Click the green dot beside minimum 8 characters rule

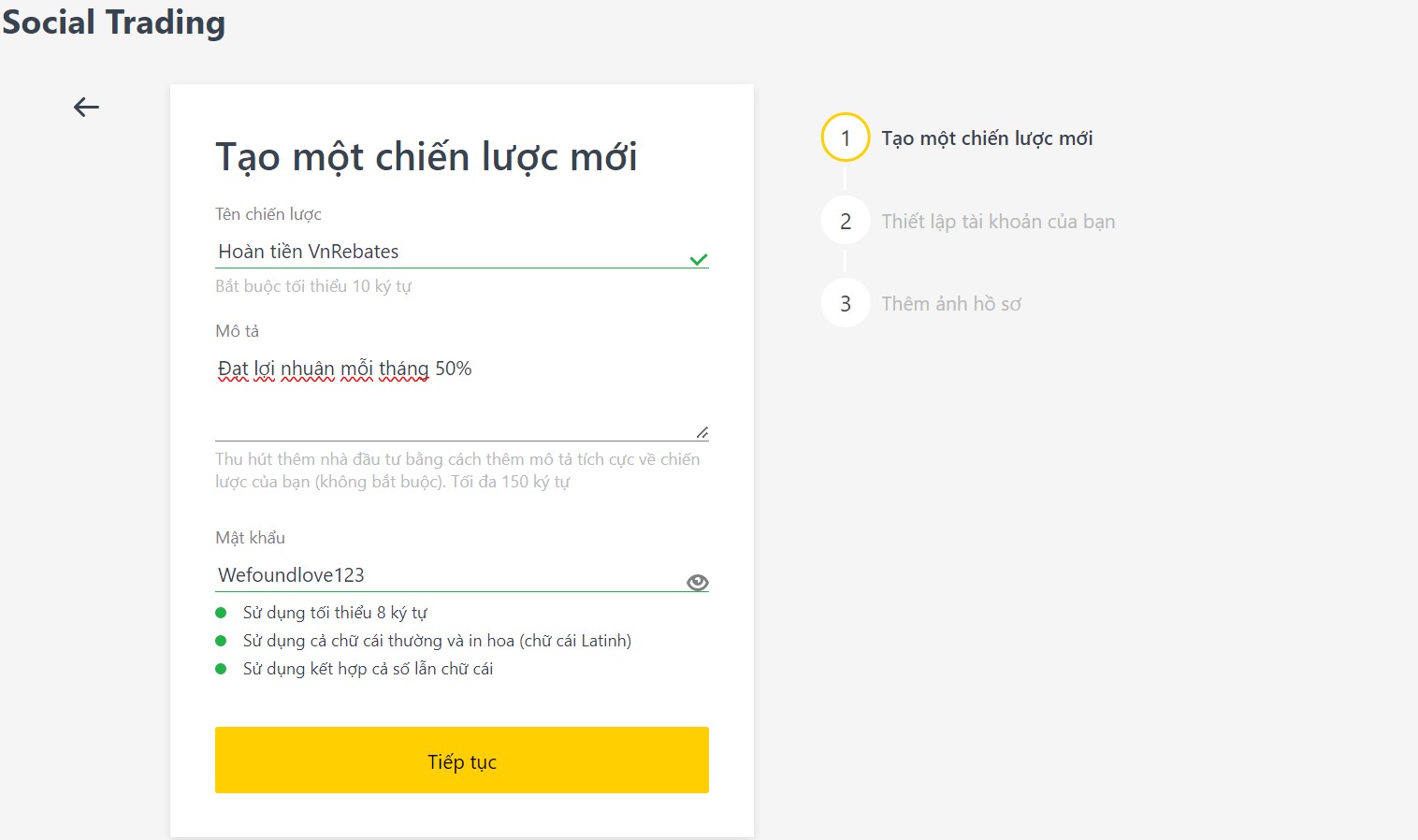pyautogui.click(x=221, y=613)
